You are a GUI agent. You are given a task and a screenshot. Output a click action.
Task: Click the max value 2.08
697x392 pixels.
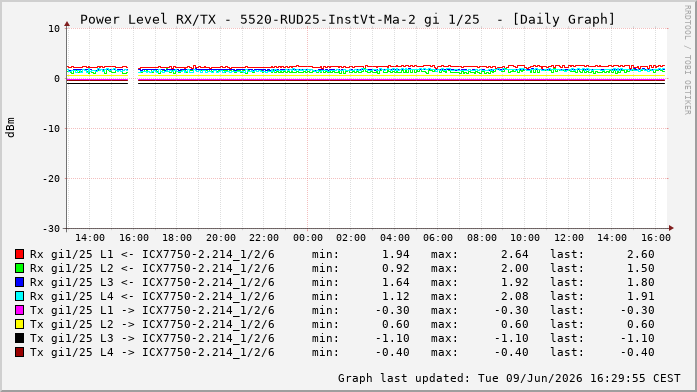pos(514,296)
